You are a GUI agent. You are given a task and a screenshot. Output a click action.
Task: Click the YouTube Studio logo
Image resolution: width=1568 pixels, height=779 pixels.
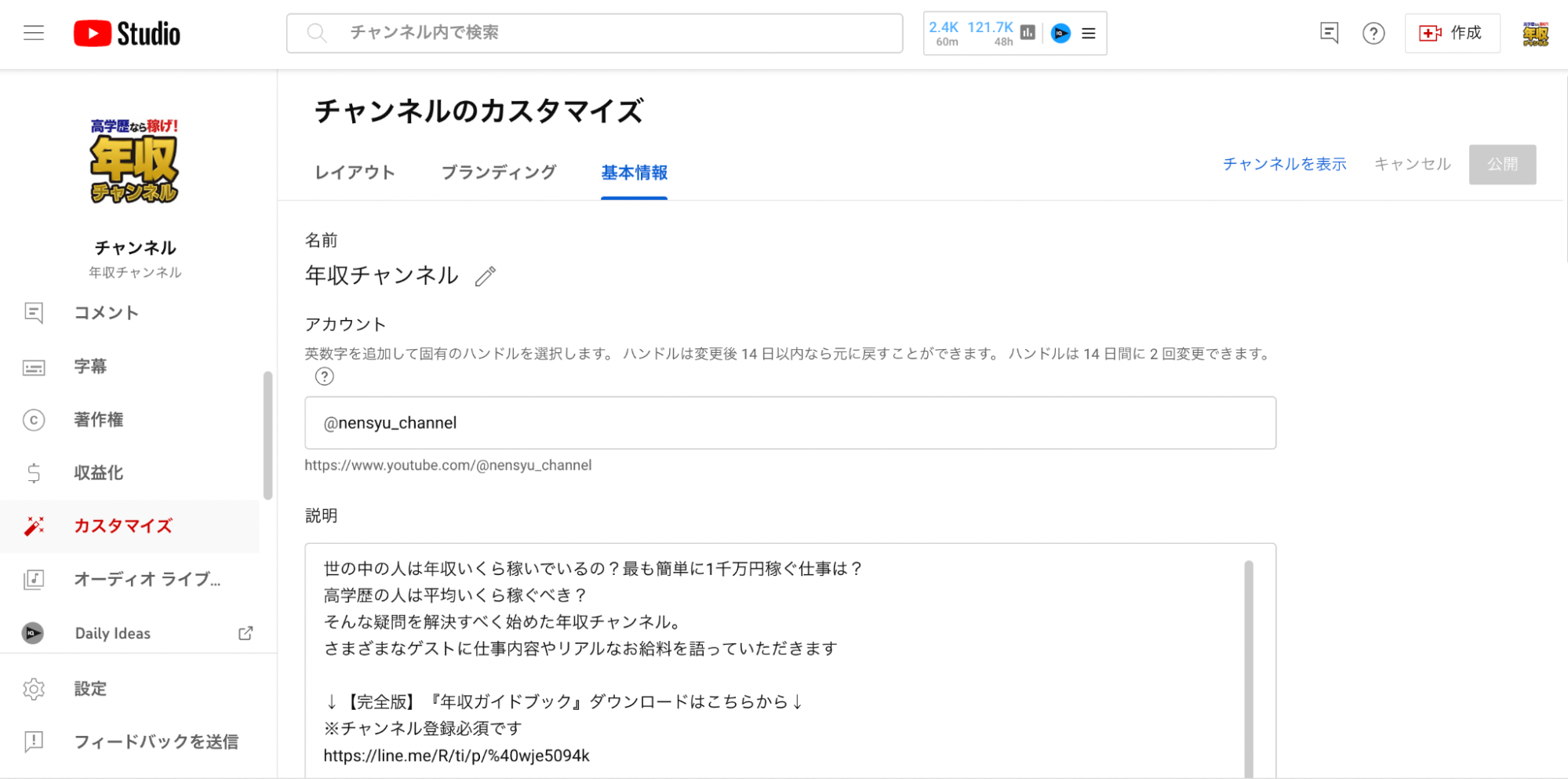127,34
